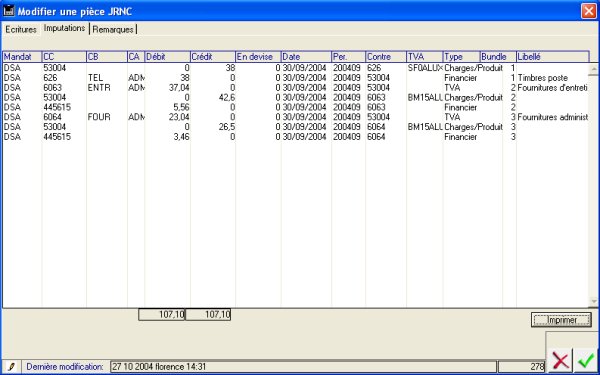Click the Type column header
The height and width of the screenshot is (375, 600).
[462, 57]
